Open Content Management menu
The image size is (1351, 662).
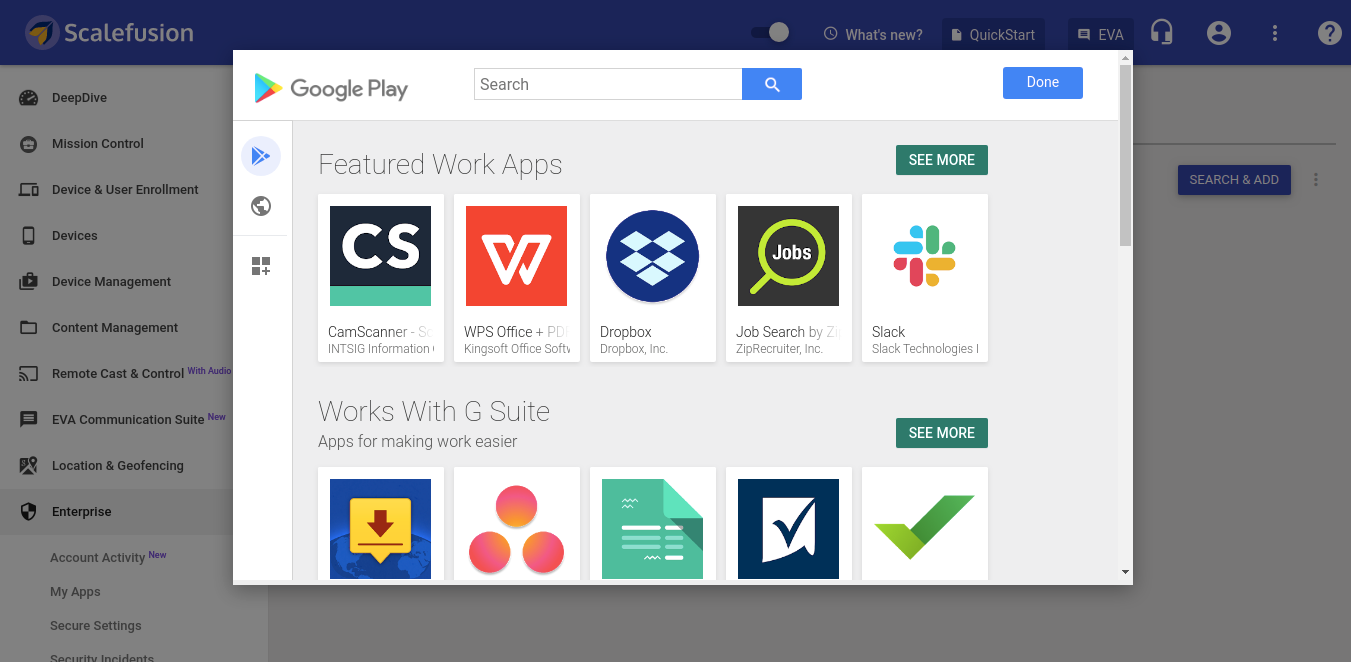115,328
